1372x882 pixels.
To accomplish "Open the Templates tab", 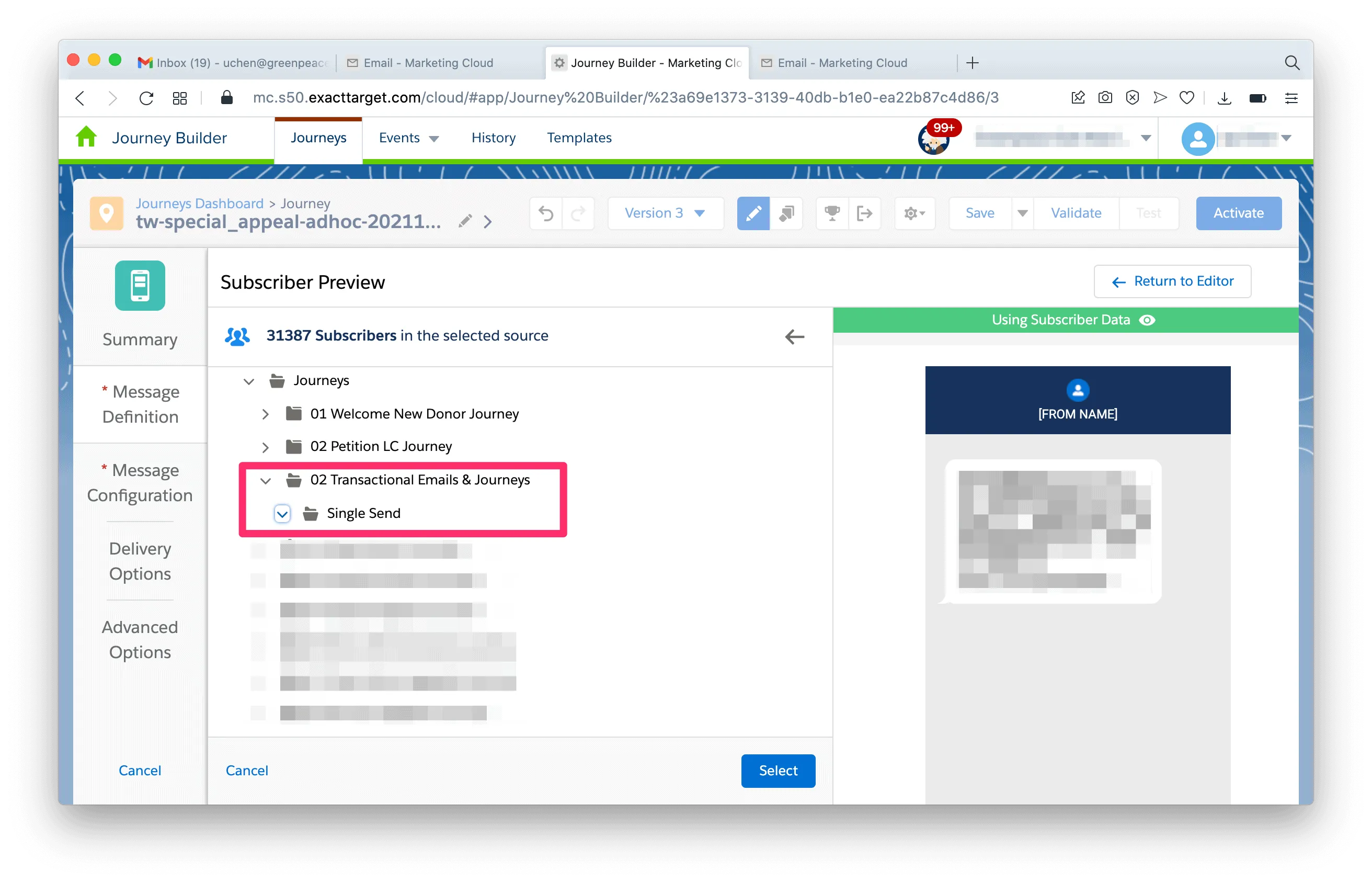I will [579, 138].
